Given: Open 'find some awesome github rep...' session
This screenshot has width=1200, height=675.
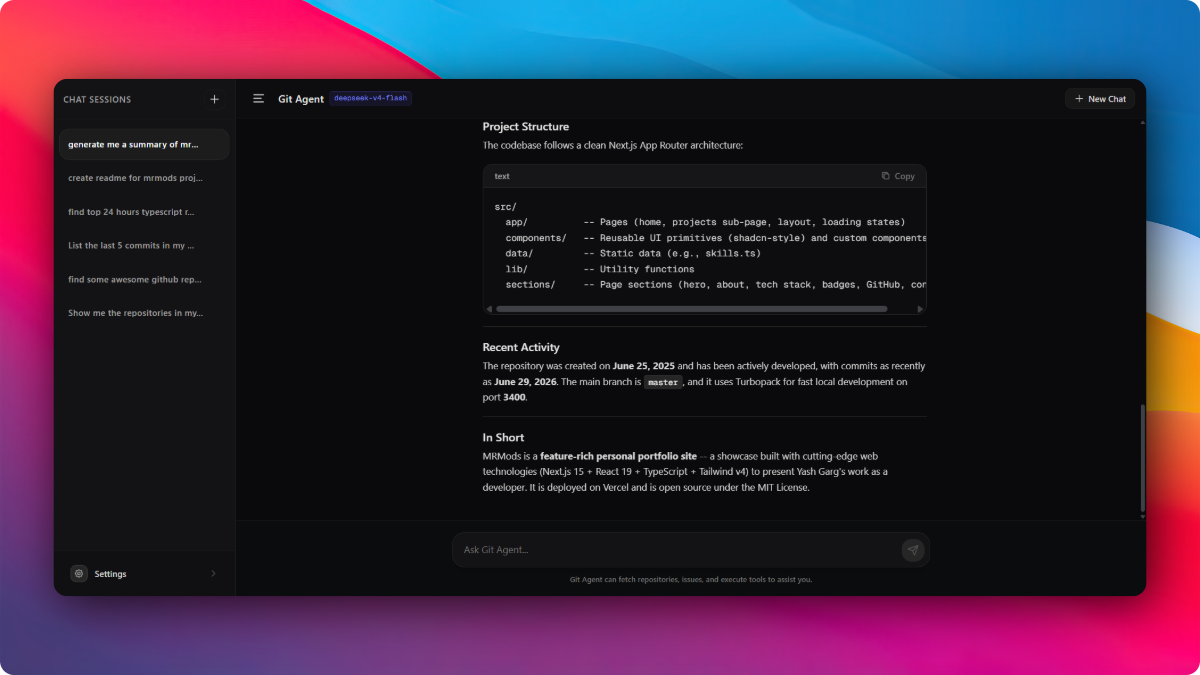Looking at the screenshot, I should 144,279.
